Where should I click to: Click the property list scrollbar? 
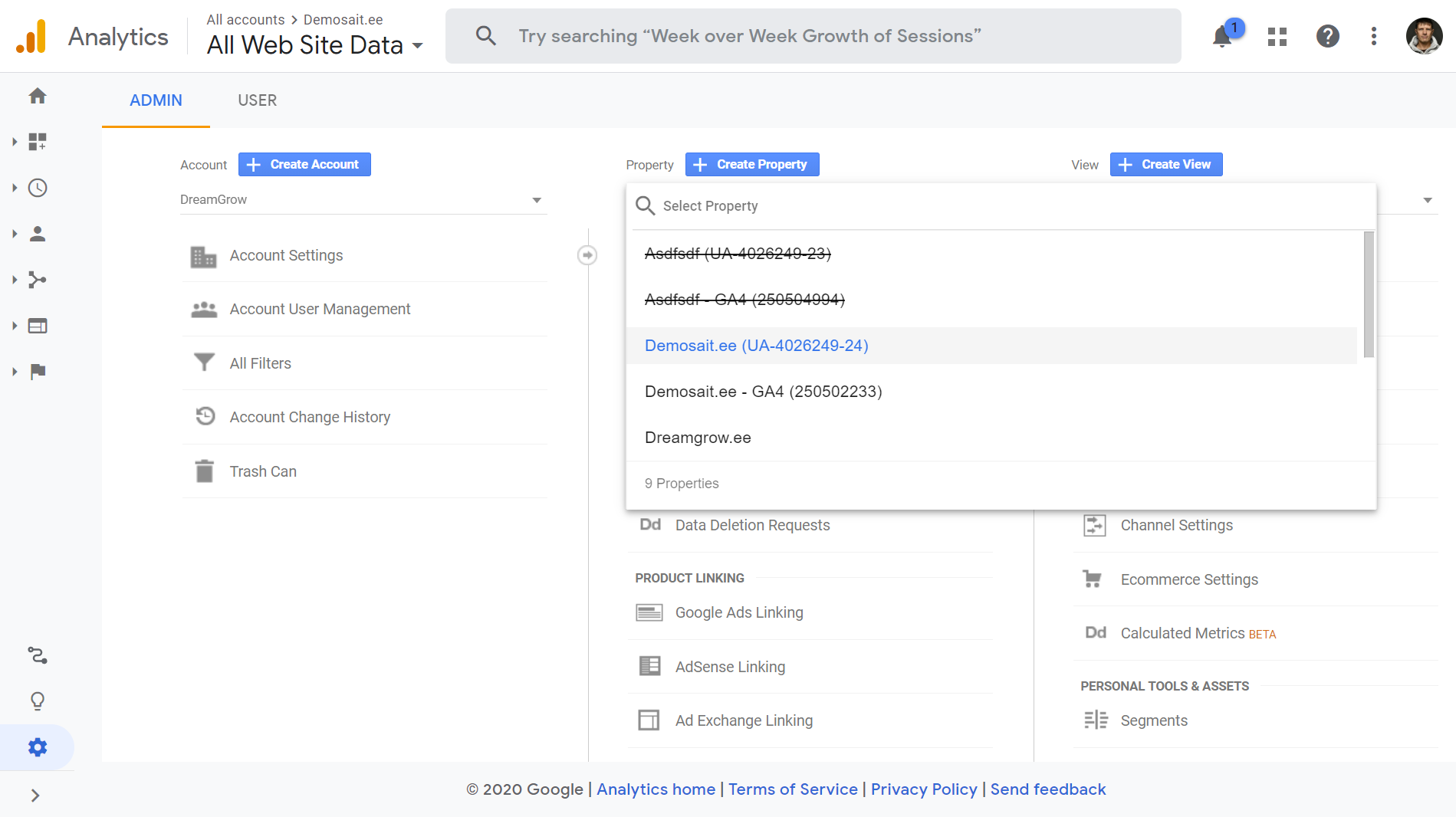(x=1369, y=294)
